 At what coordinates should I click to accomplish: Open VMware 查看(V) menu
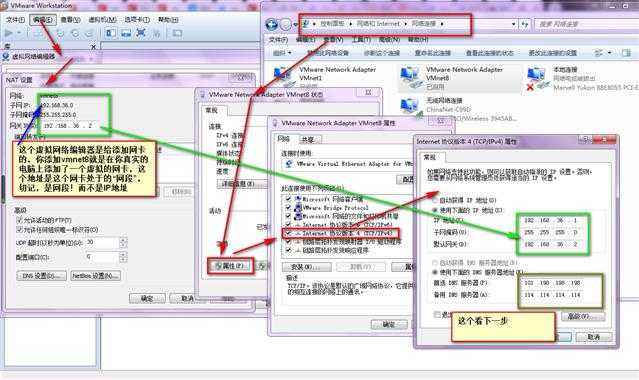tap(71, 20)
